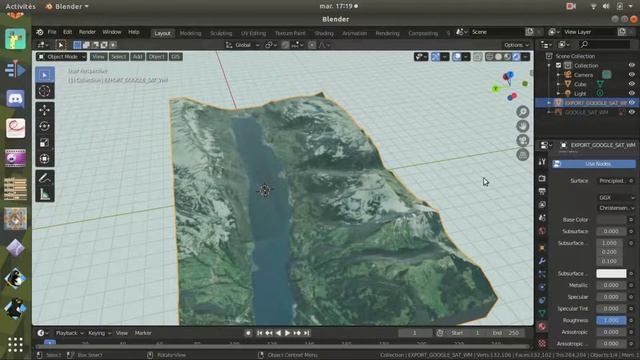The image size is (640, 360).
Task: Switch to the Sculpting workspace tab
Action: point(221,33)
